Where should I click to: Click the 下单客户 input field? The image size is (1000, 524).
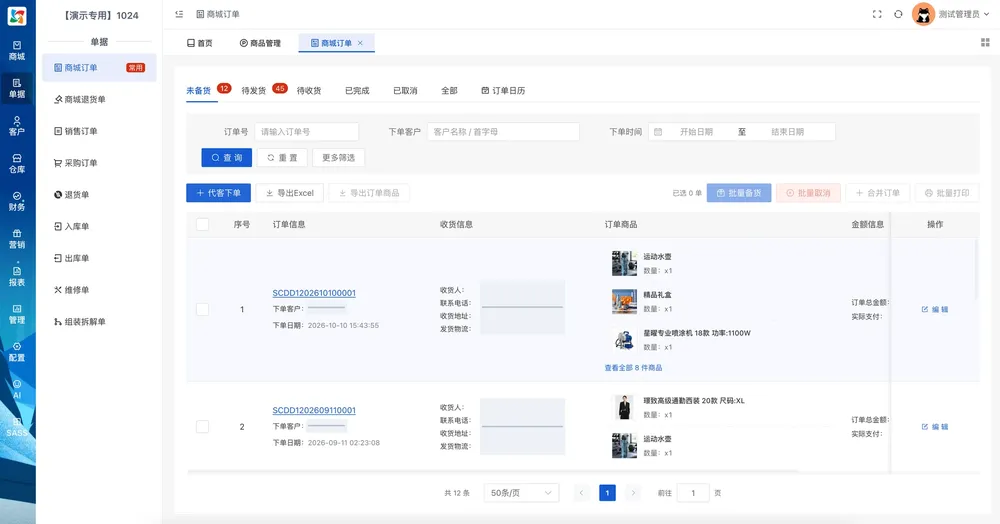[x=503, y=132]
